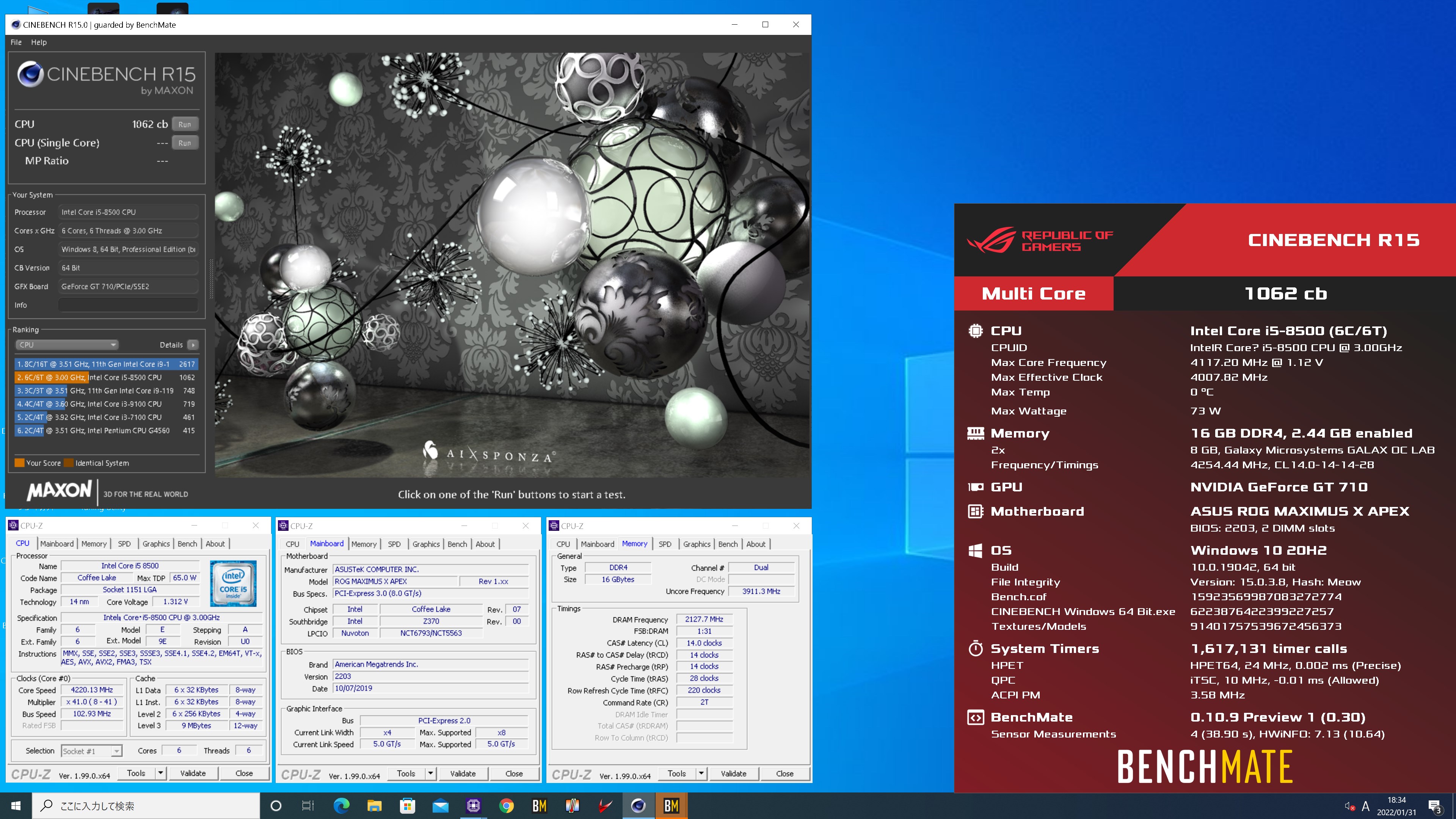
Task: Click Tools button in Memory CPU-Z window
Action: click(x=676, y=773)
